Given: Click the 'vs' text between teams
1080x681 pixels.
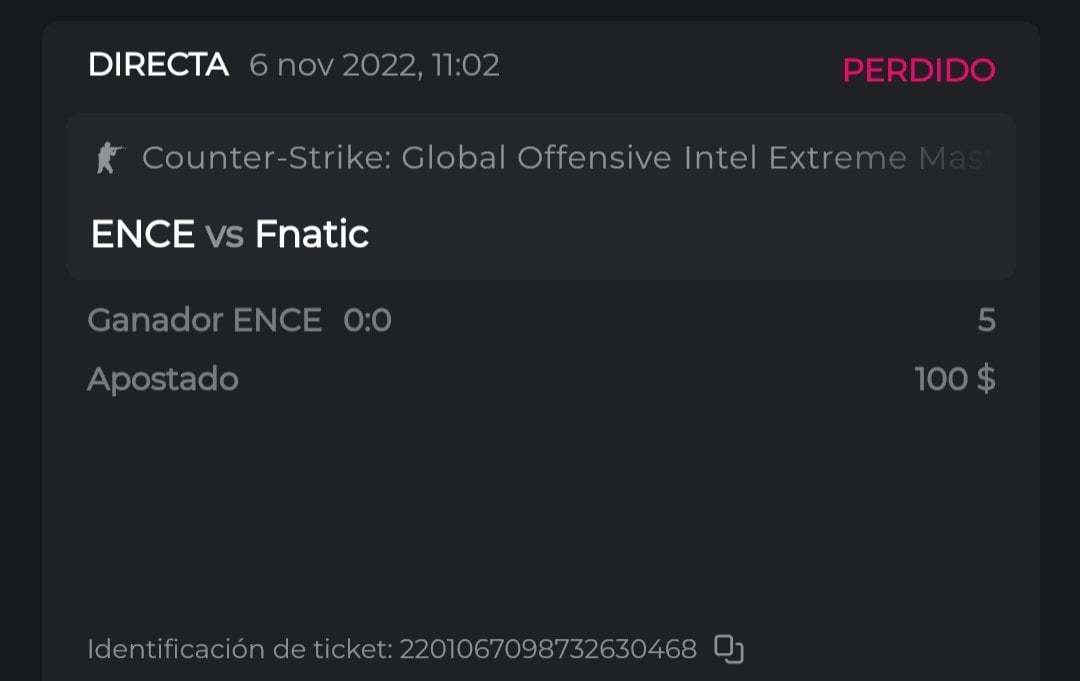Looking at the screenshot, I should point(225,235).
